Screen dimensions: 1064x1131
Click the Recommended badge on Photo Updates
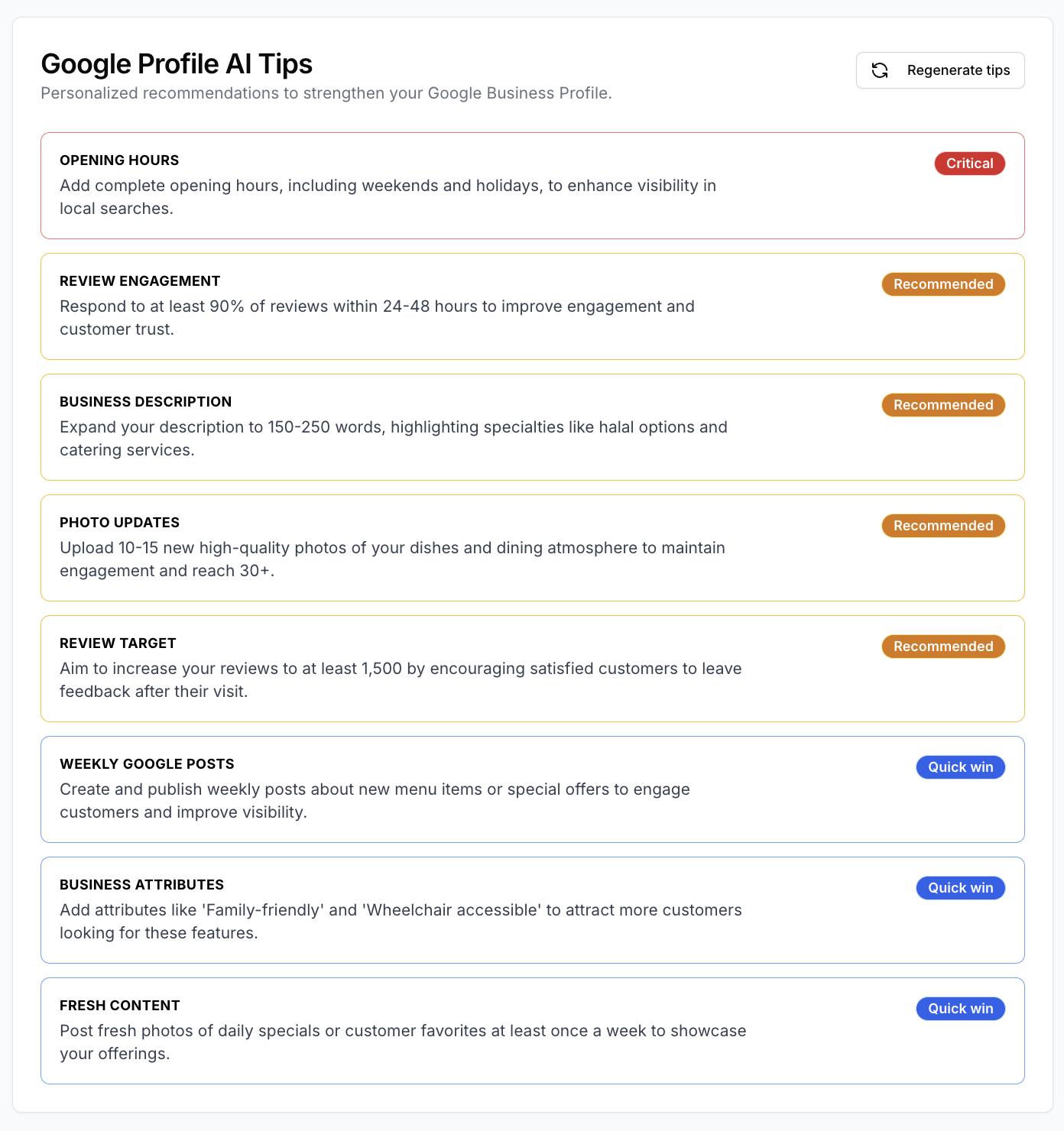pos(942,525)
